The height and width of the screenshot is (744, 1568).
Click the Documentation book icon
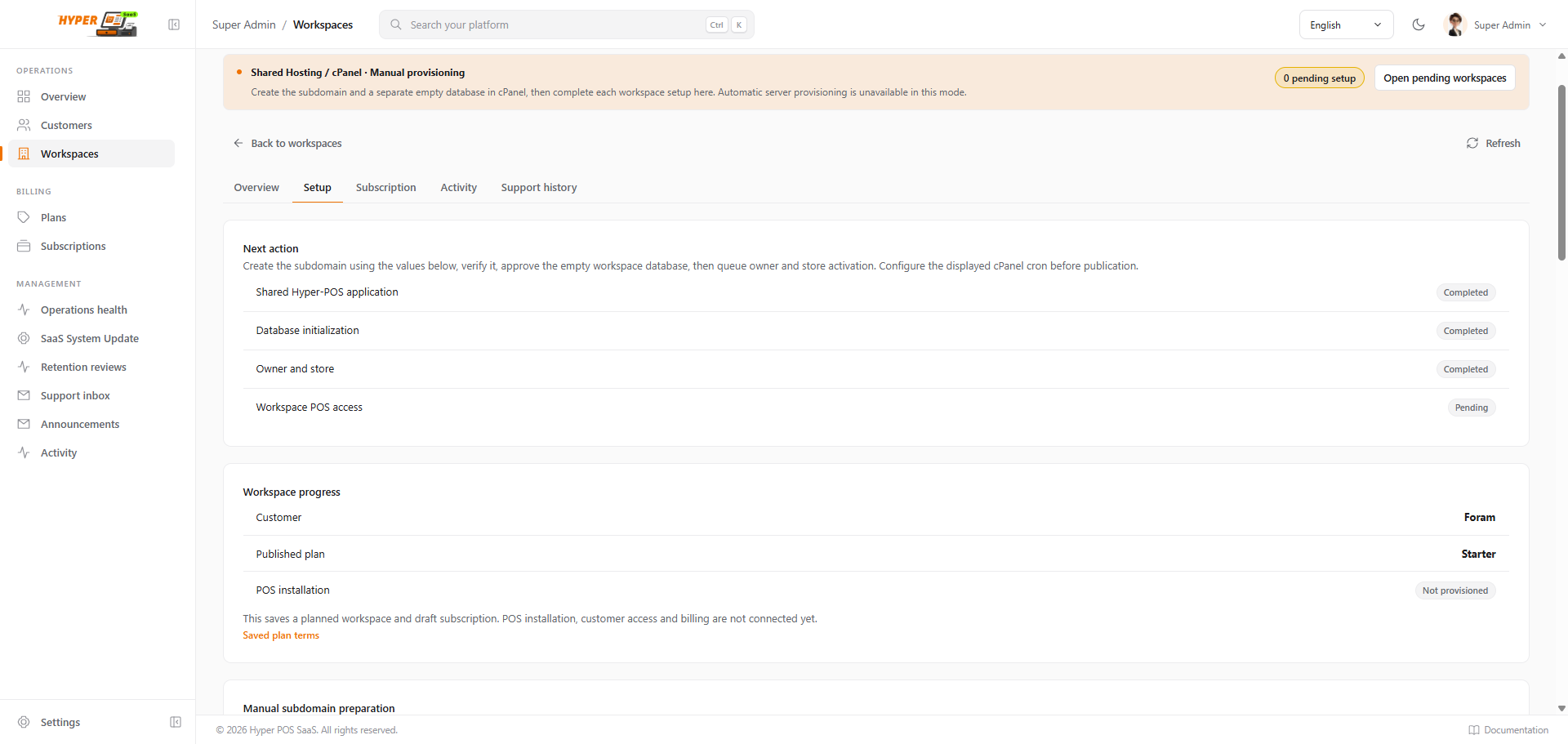[1474, 730]
